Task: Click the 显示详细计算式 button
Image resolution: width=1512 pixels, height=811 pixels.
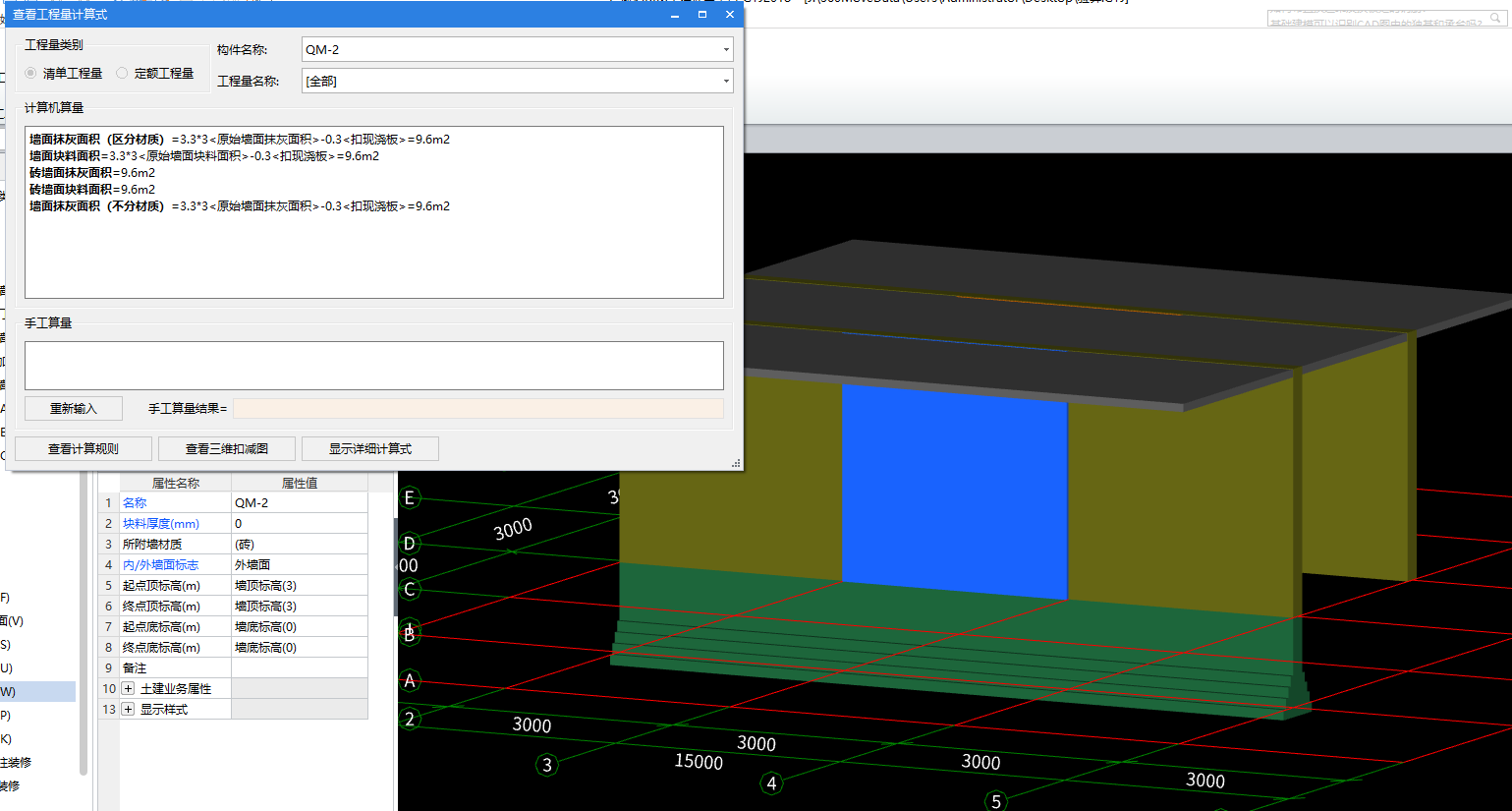Action: [370, 448]
